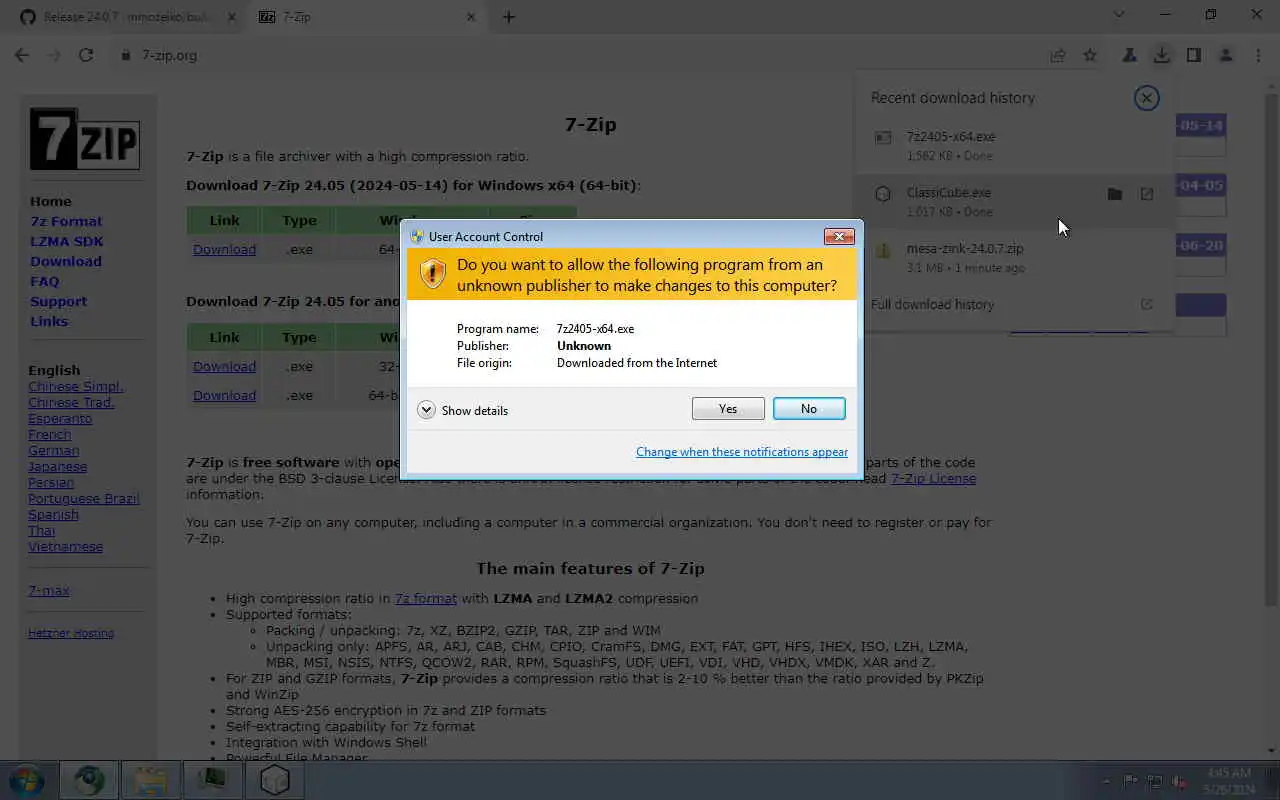1280x800 pixels.
Task: Reload the 7-zip.org page
Action: [x=86, y=55]
